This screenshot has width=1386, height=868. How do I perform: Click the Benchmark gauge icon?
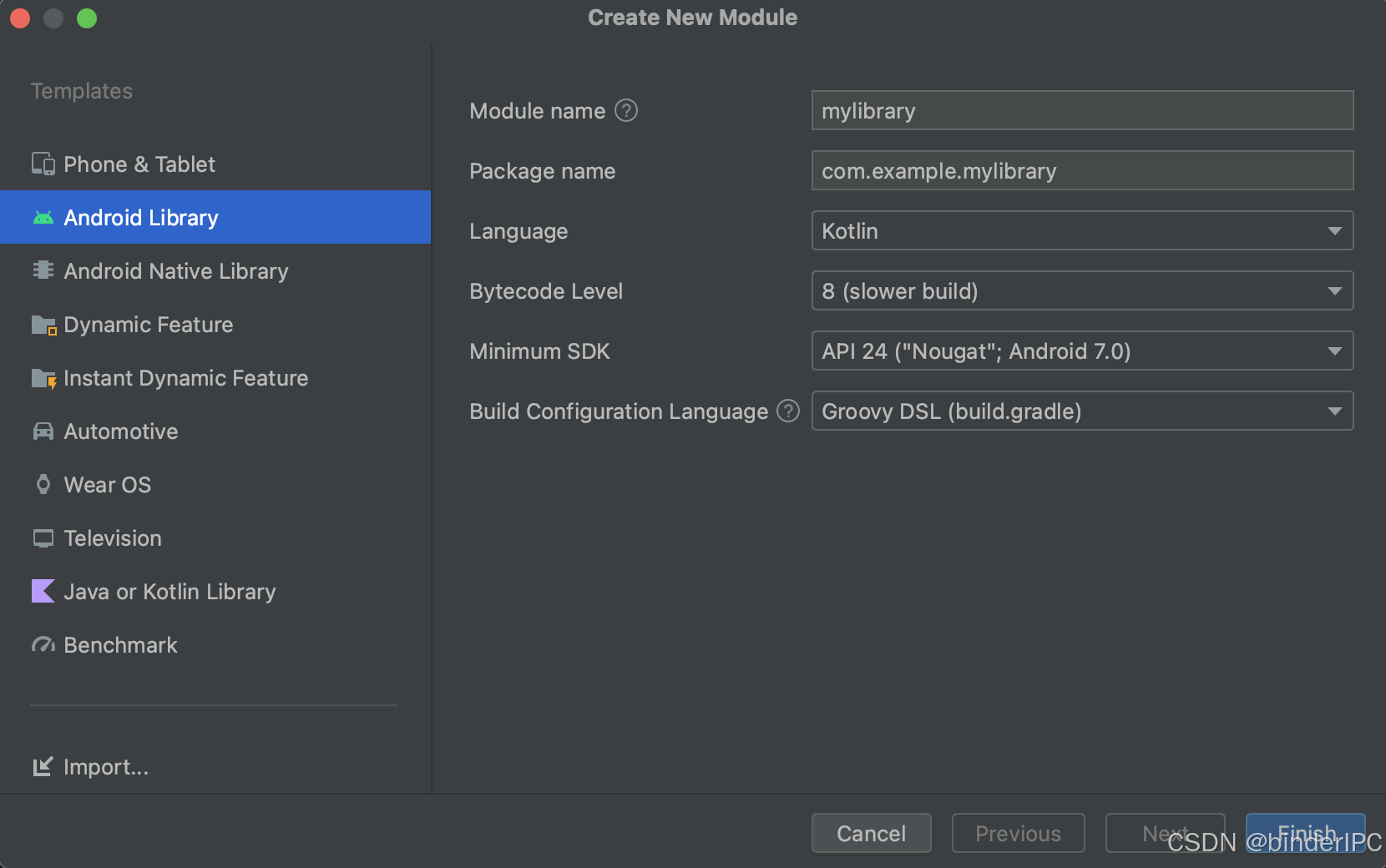(43, 644)
